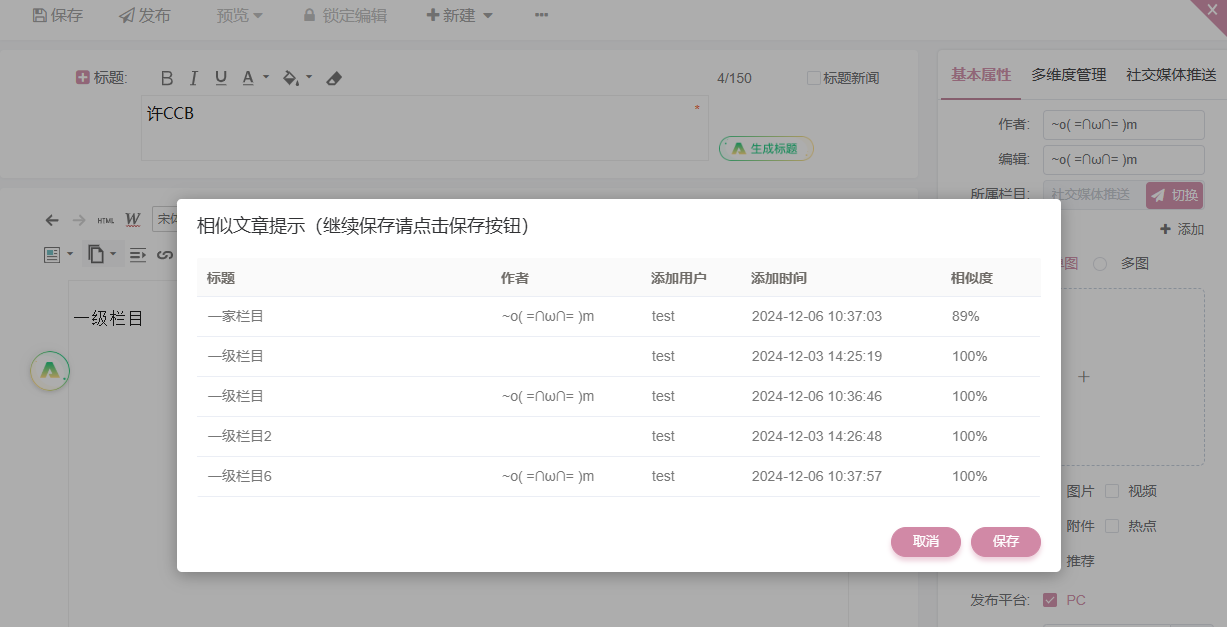1227x627 pixels.
Task: Toggle italic formatting for the title
Action: pyautogui.click(x=194, y=78)
